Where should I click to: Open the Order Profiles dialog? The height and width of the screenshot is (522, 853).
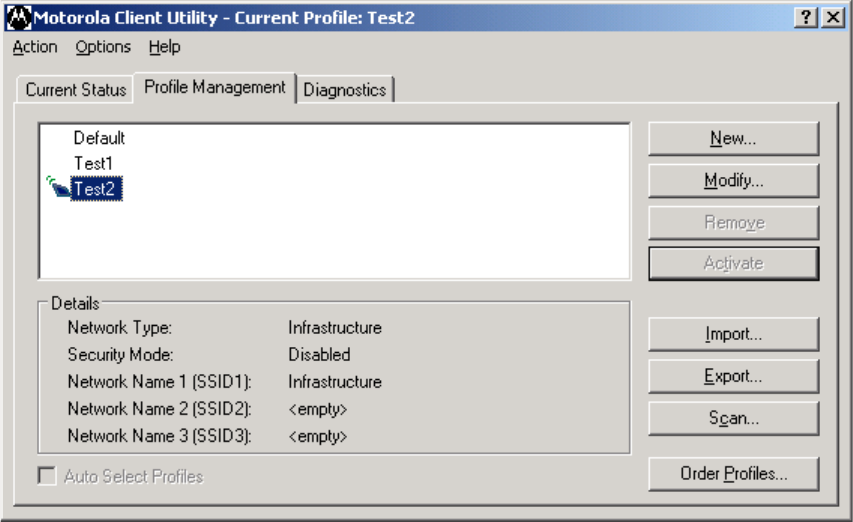coord(733,474)
